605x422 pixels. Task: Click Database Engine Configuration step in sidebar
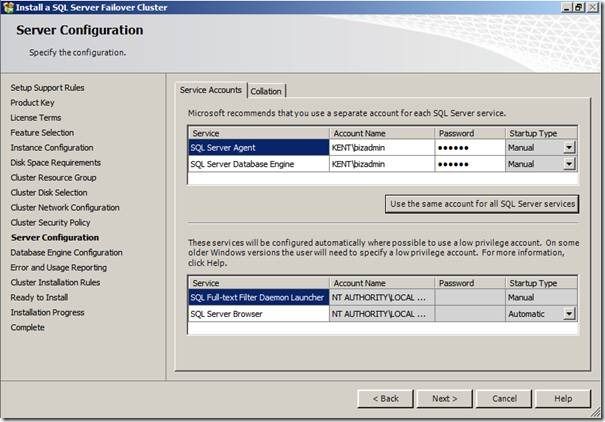point(67,253)
